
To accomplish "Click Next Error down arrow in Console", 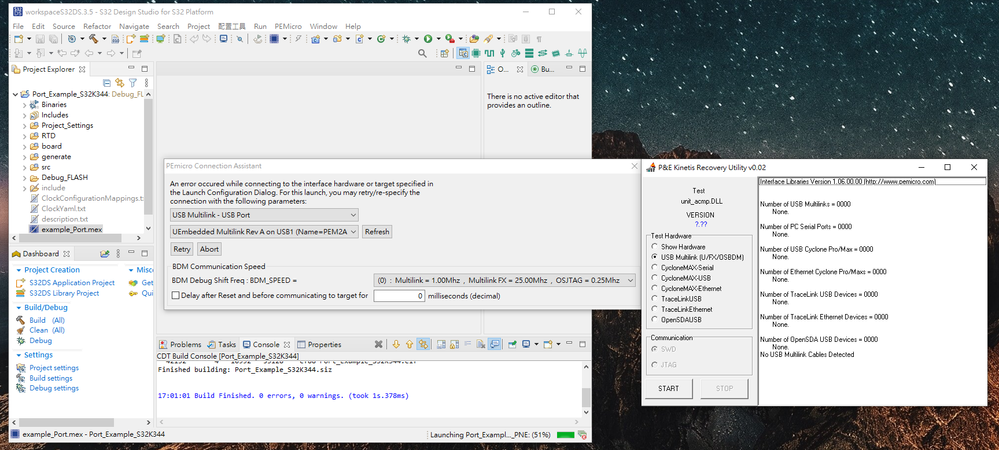I will [396, 344].
